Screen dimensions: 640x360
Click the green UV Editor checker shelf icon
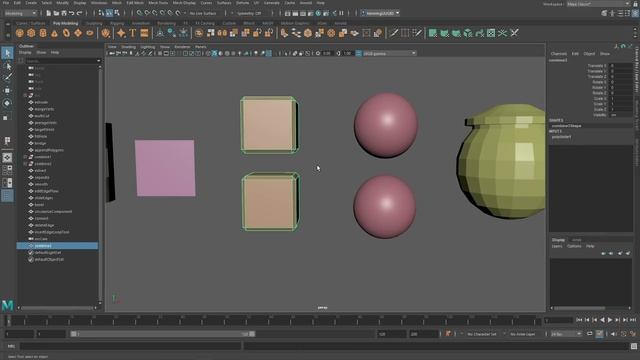pos(491,33)
